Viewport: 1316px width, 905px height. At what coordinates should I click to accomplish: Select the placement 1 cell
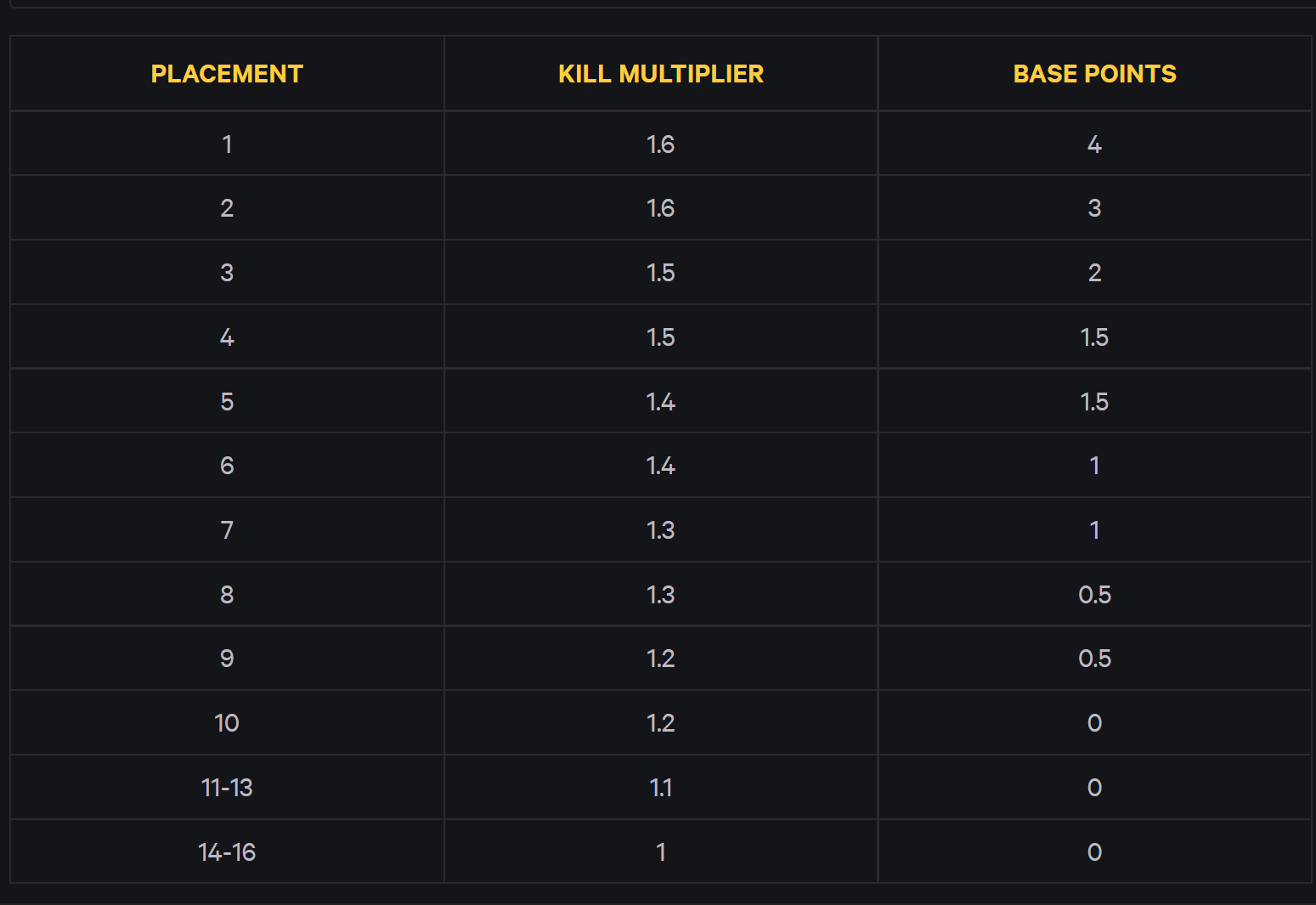227,144
